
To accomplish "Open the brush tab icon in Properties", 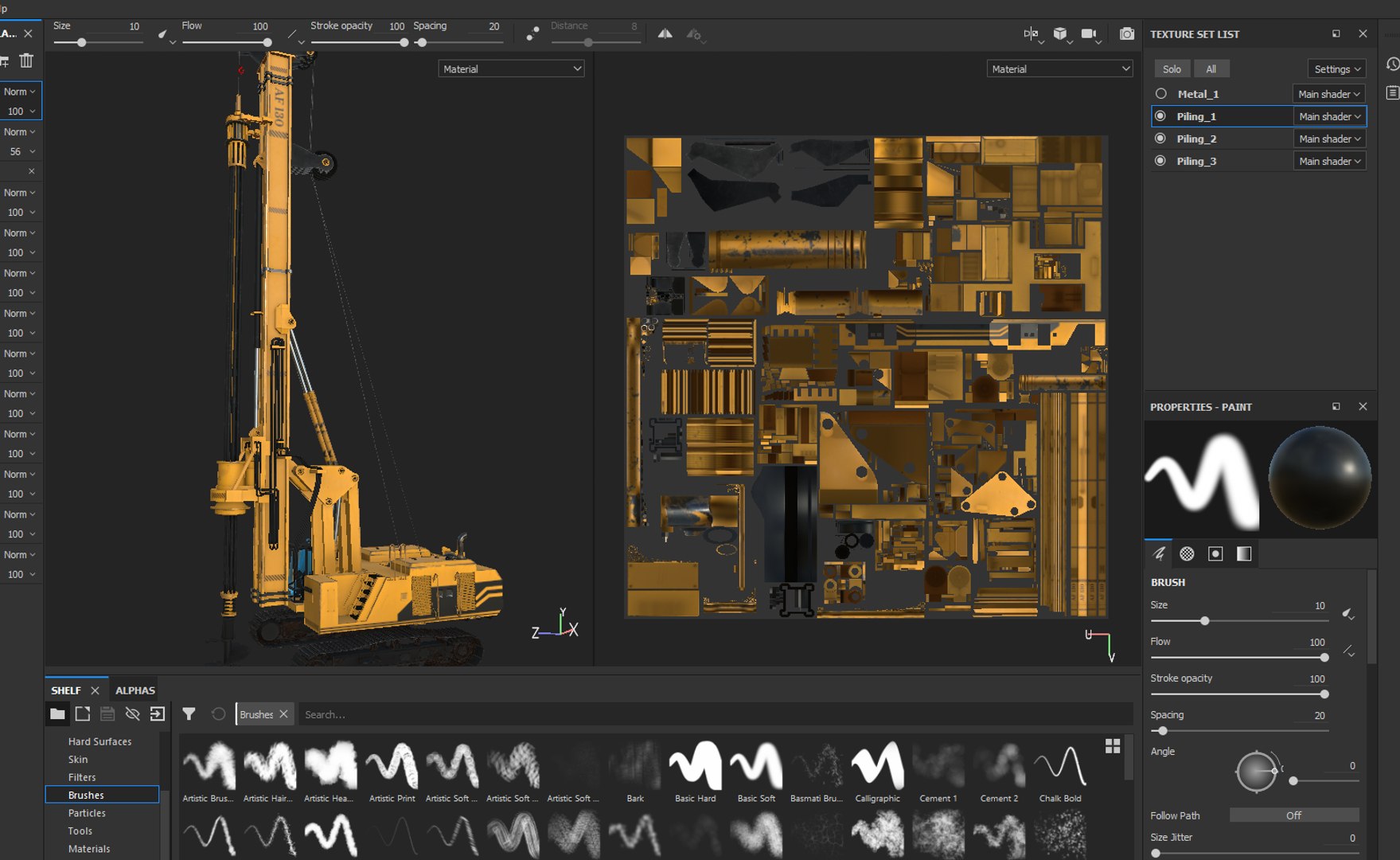I will (x=1159, y=553).
